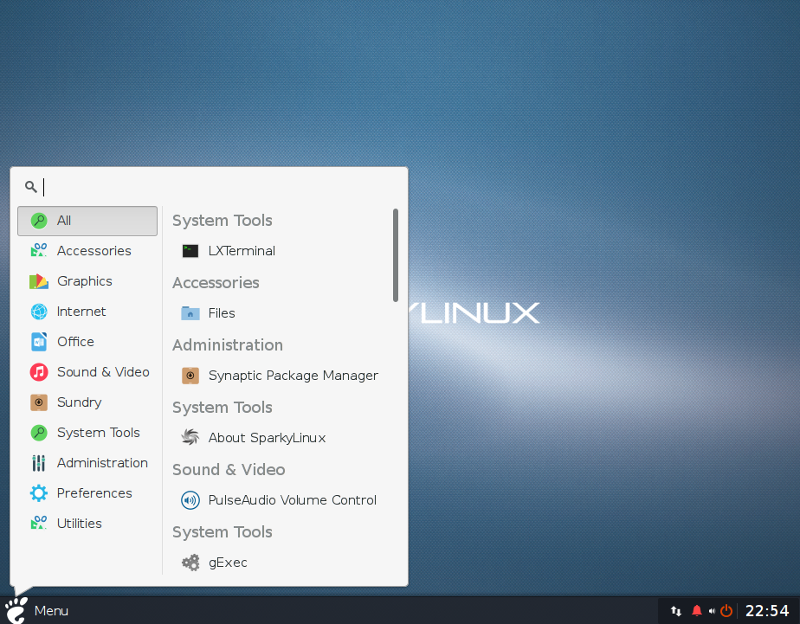800x624 pixels.
Task: Click the Menu button label
Action: 51,611
